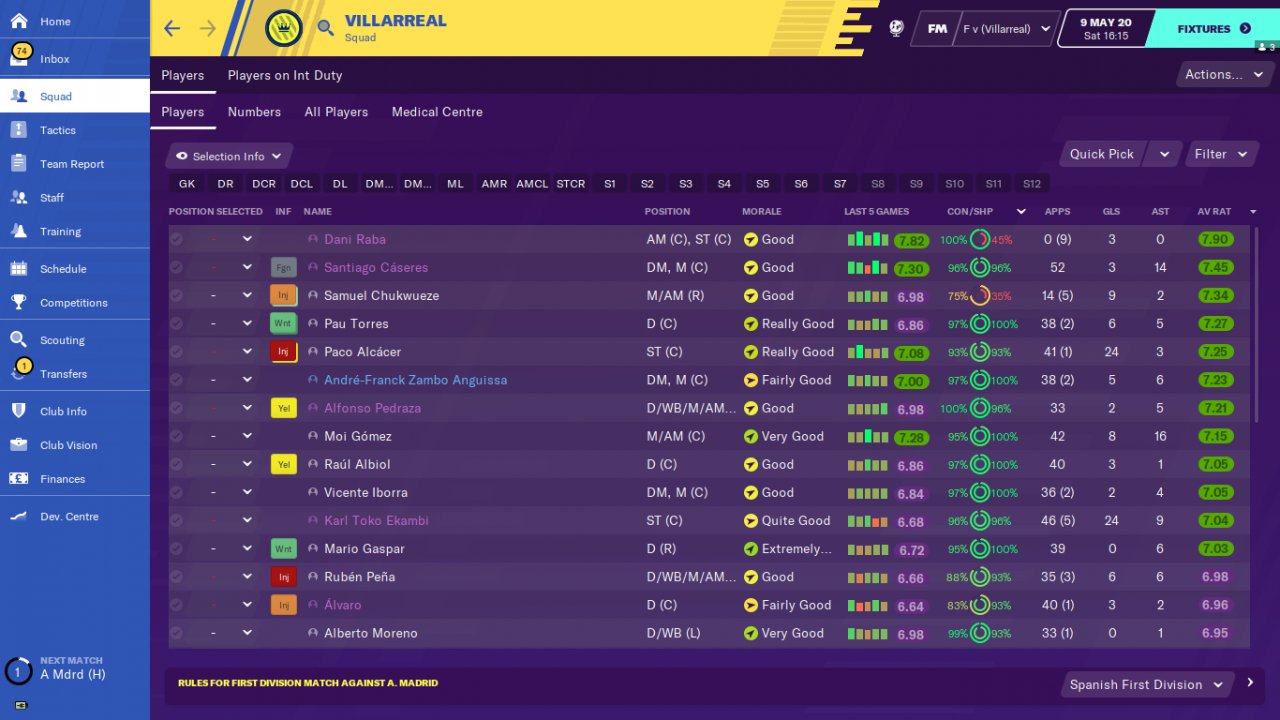
Task: Switch to Players on Int Duty tab
Action: click(285, 75)
